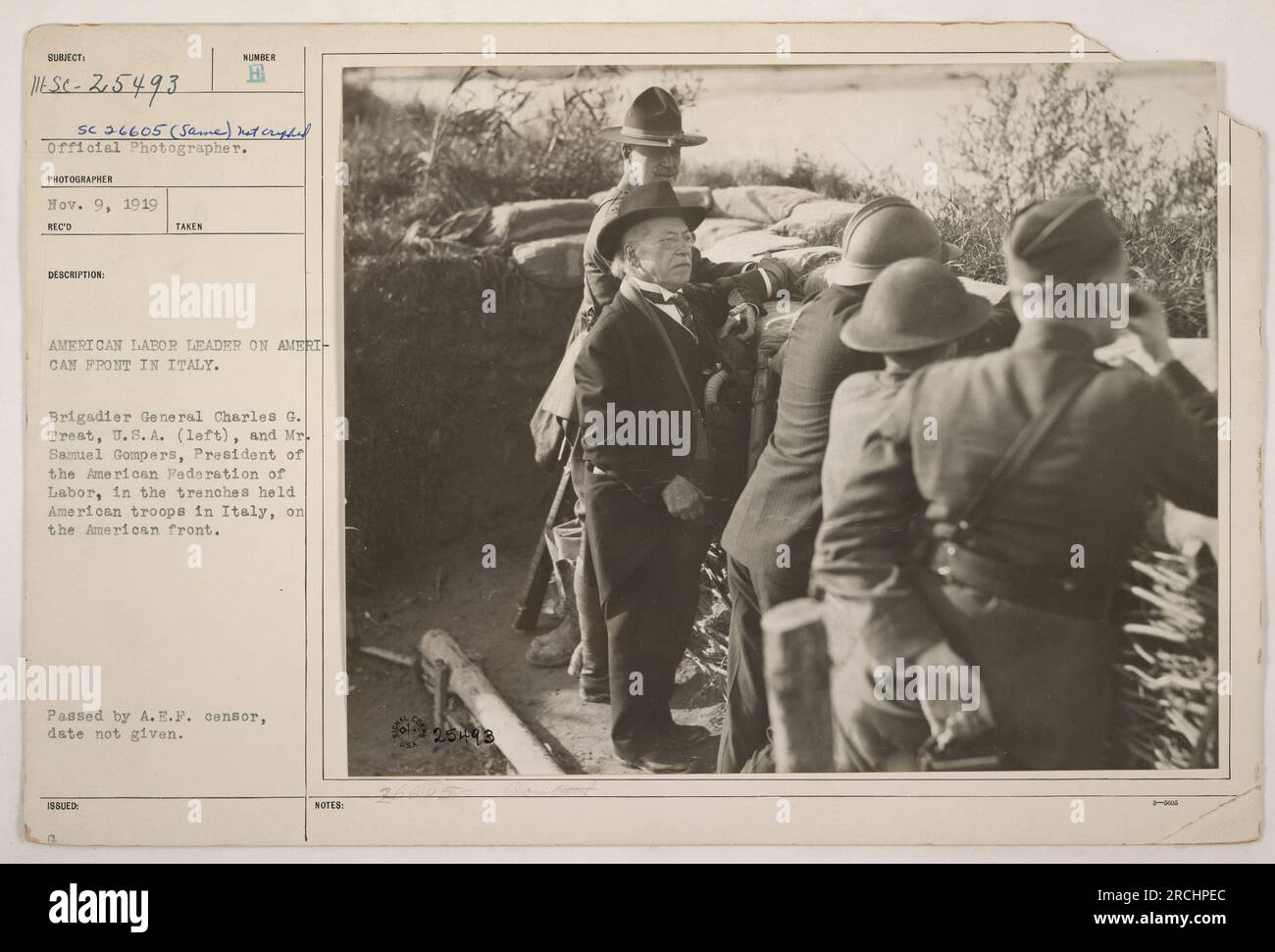The width and height of the screenshot is (1275, 952).
Task: Click the 'SUBJECT:' field label
Action: click(66, 58)
